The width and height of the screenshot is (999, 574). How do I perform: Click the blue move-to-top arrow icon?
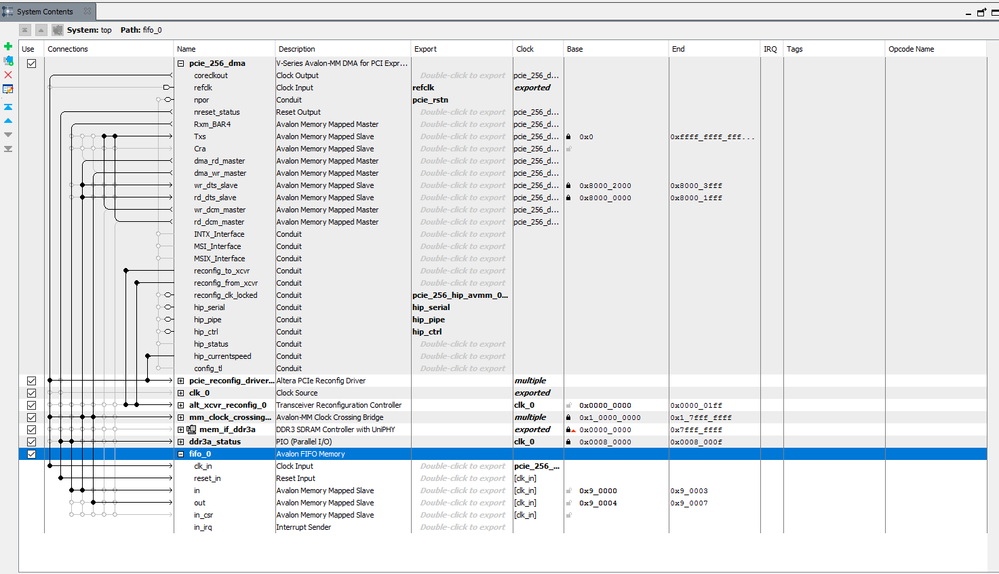(x=8, y=106)
